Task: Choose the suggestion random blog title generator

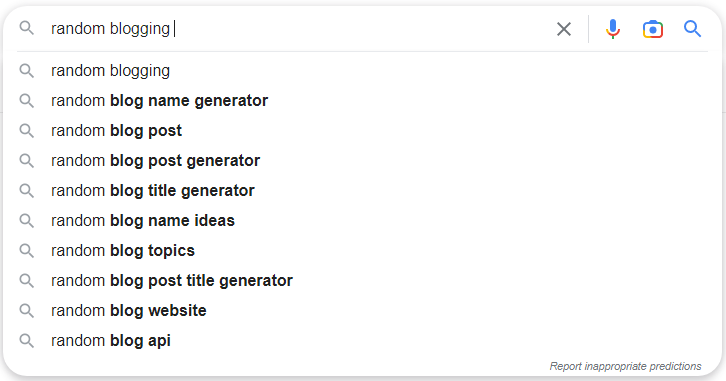Action: [363, 191]
